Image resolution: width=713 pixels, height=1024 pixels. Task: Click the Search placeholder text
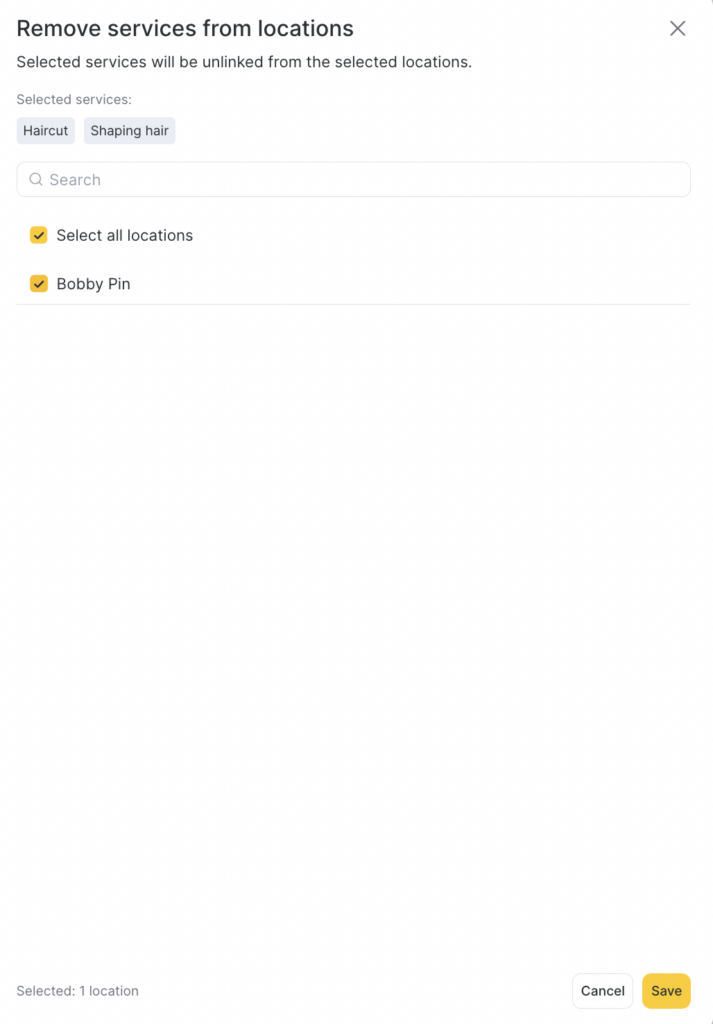[75, 180]
